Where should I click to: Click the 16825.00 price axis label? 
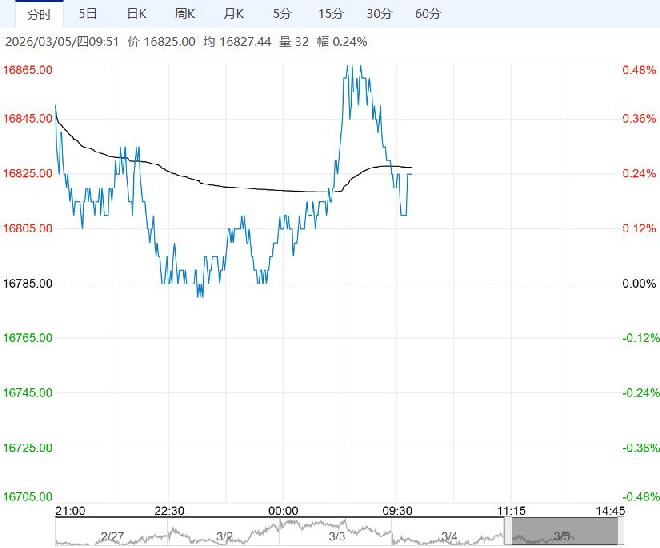(28, 174)
